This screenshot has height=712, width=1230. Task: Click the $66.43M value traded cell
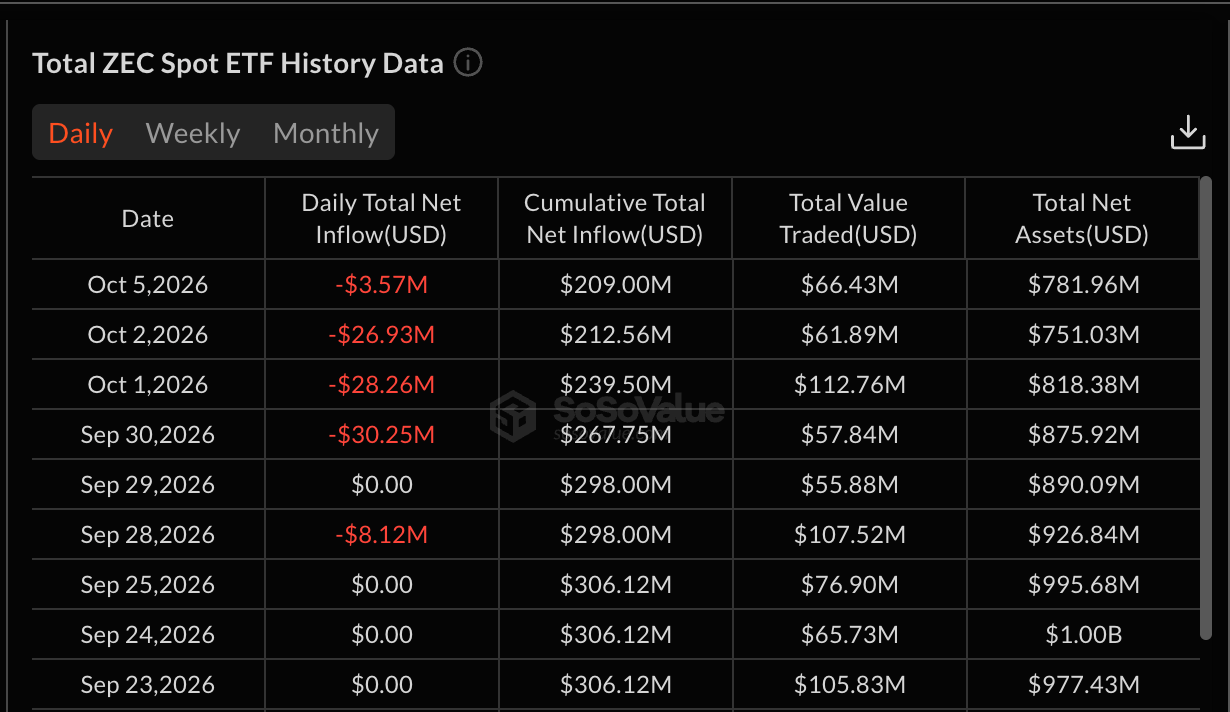(849, 285)
